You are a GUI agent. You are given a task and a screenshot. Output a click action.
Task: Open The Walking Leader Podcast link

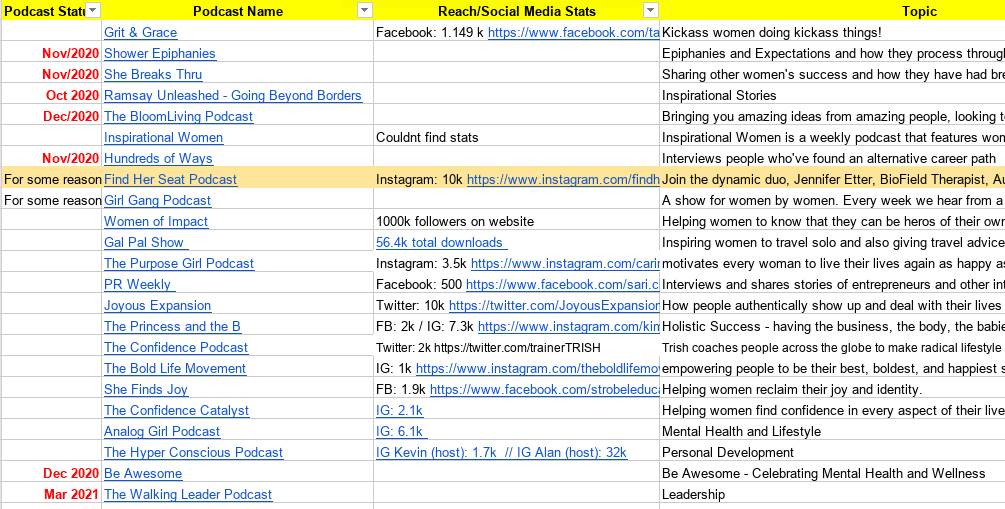(x=188, y=495)
